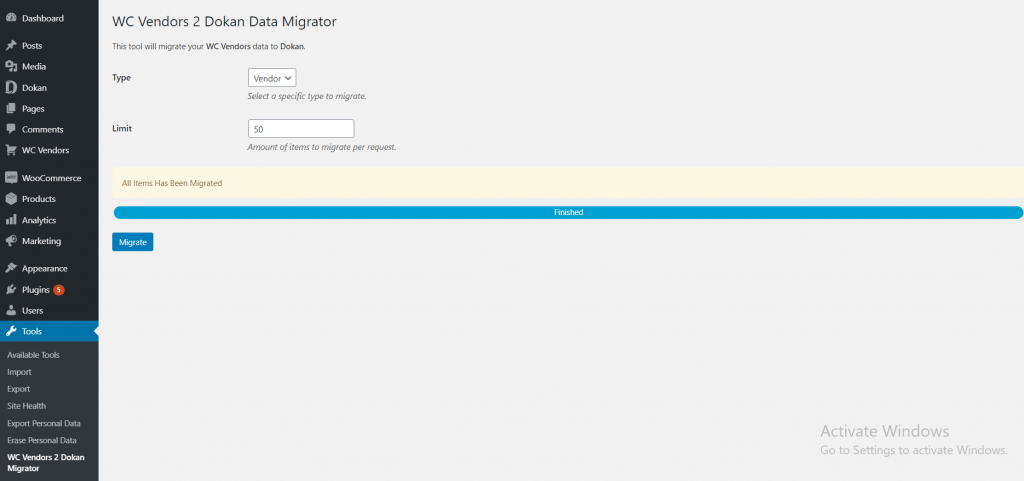1024x481 pixels.
Task: Click the Comments speech bubble icon
Action: [x=10, y=129]
